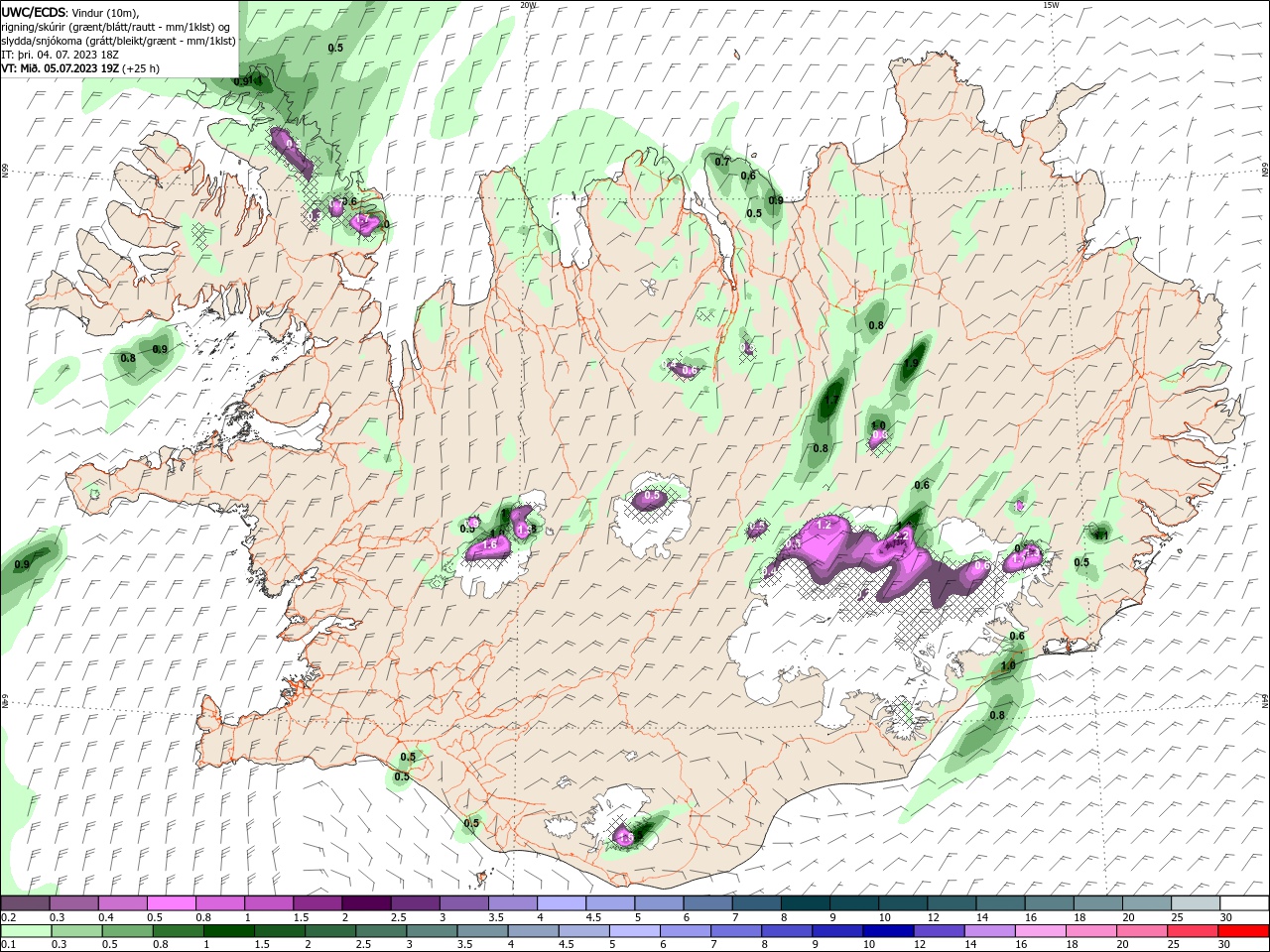Pick the snow legend swatch between 18 and 20

(1098, 903)
